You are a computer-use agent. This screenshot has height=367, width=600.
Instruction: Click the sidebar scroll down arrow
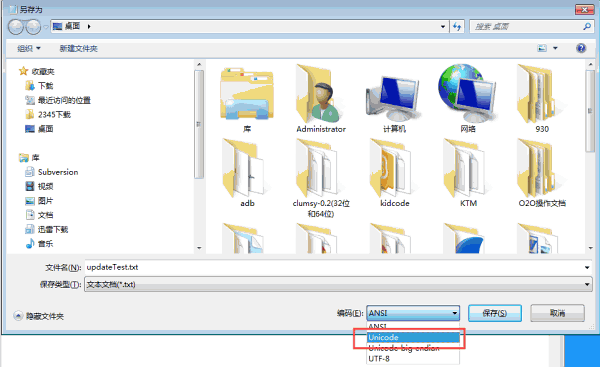pos(199,248)
